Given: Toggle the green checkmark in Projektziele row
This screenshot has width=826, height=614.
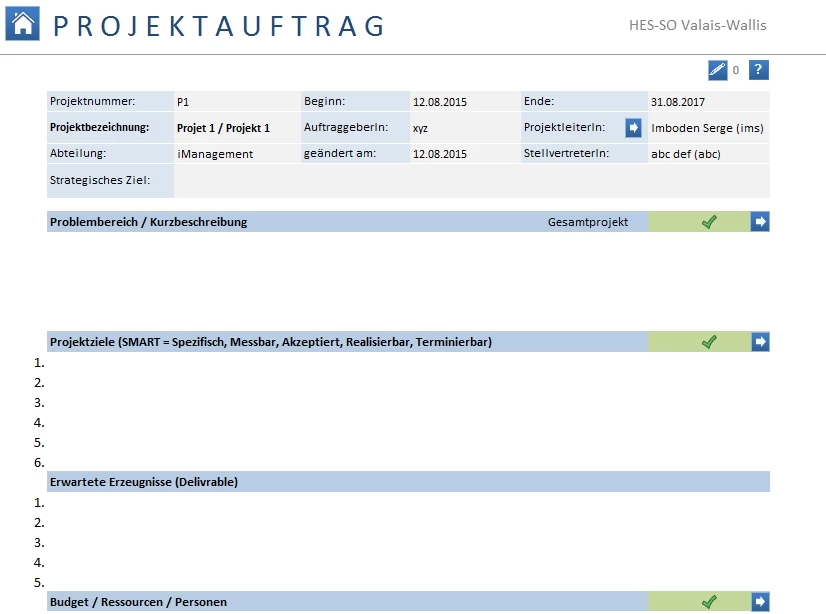Looking at the screenshot, I should pyautogui.click(x=709, y=342).
